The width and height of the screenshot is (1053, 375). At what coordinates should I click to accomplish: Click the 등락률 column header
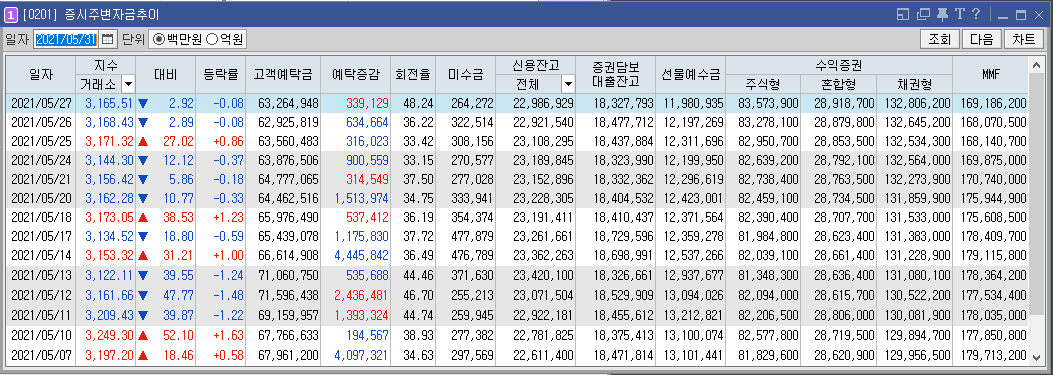coord(220,75)
